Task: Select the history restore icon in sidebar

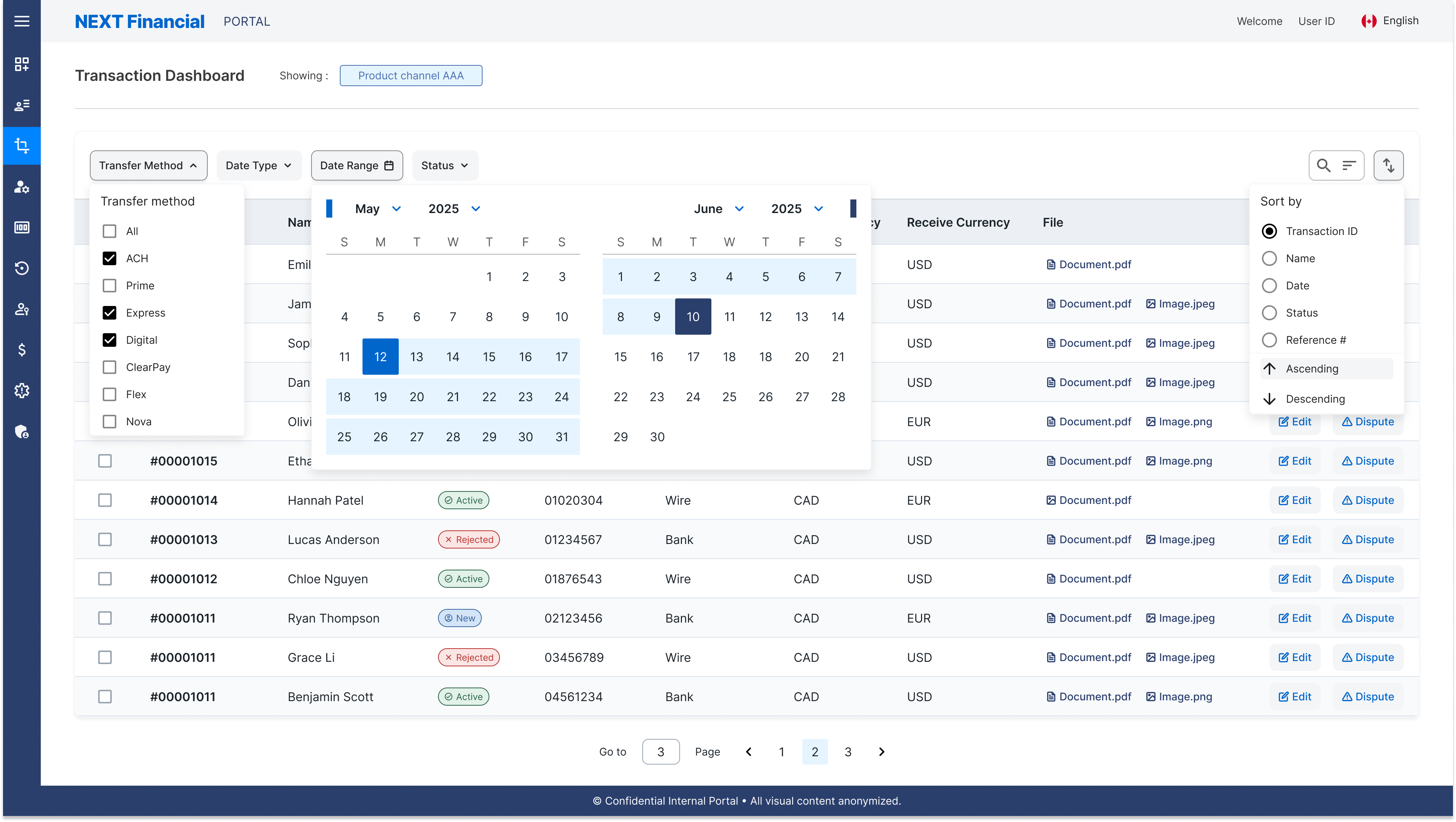Action: pyautogui.click(x=22, y=268)
